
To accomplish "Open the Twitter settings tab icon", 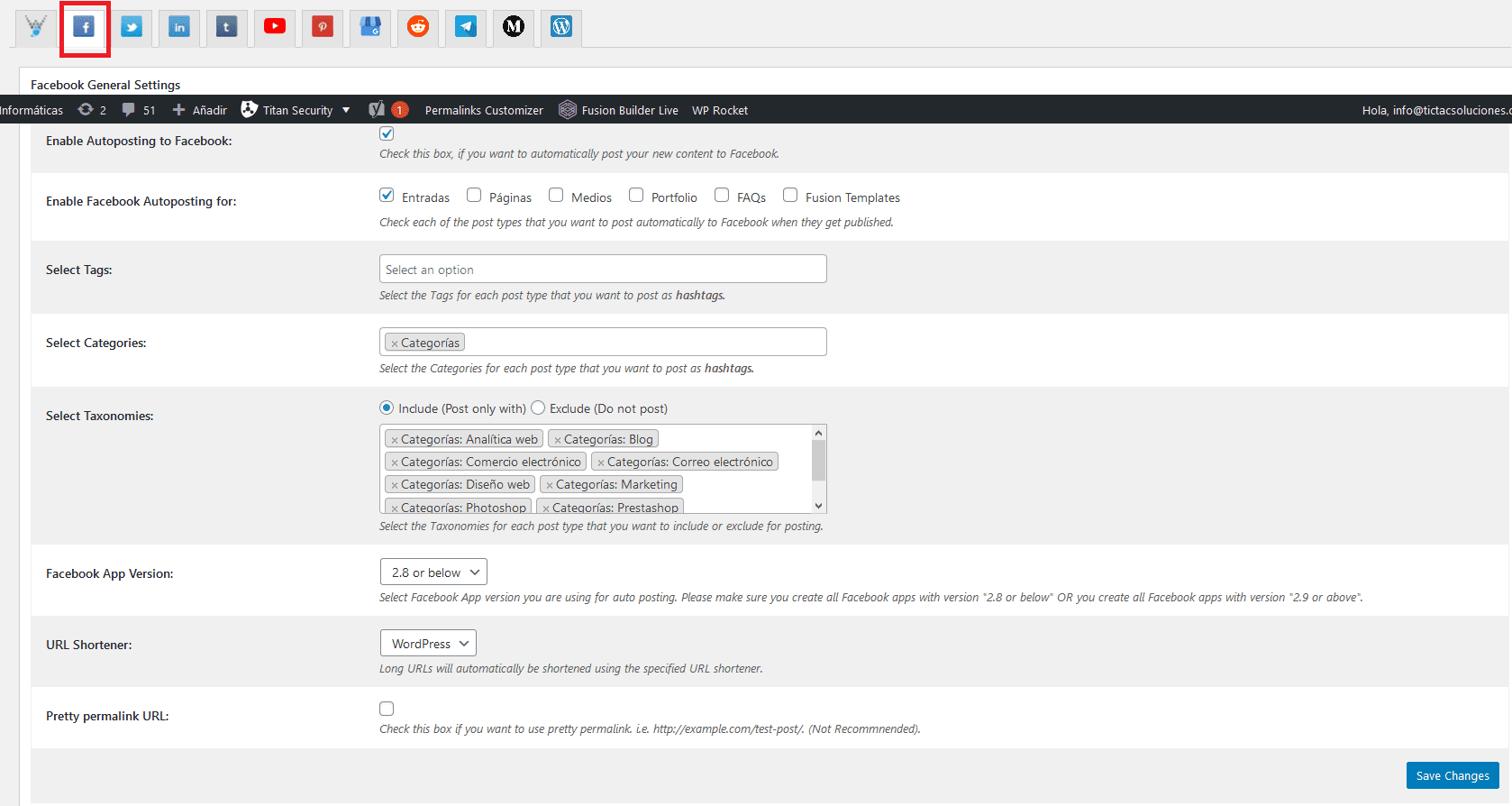I will pyautogui.click(x=132, y=27).
